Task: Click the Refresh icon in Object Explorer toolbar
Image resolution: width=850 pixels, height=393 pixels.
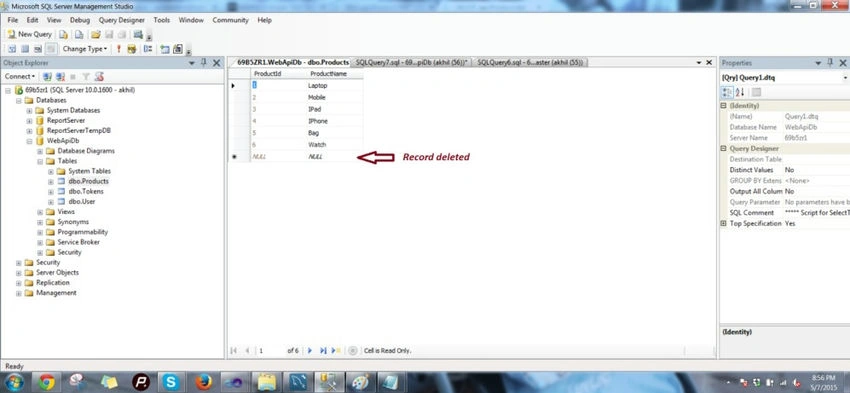Action: (x=99, y=76)
